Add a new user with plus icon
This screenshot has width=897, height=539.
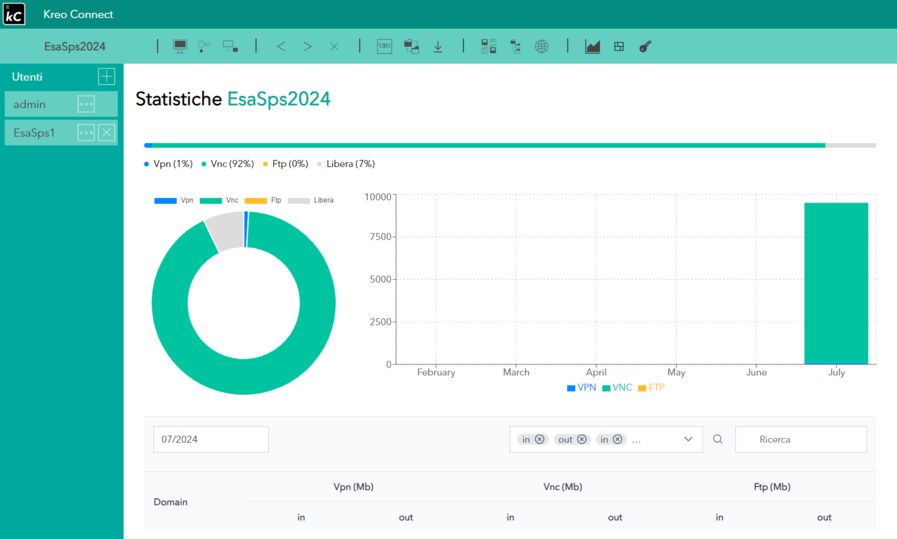[x=106, y=77]
